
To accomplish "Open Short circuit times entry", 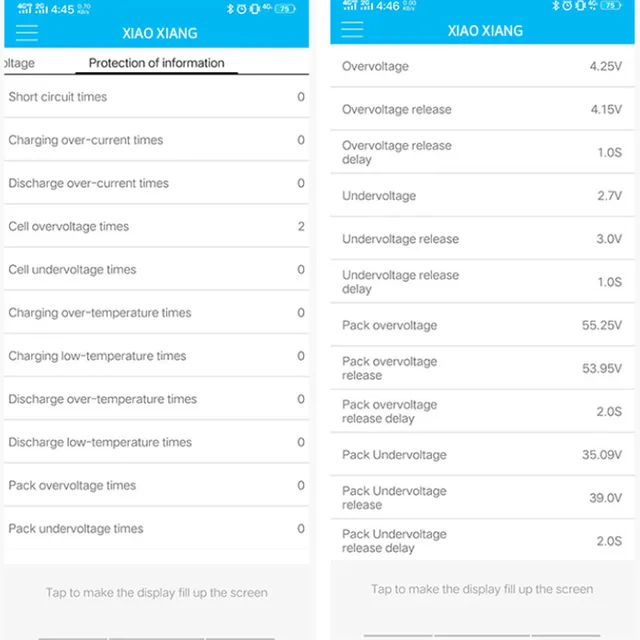I will [x=156, y=97].
